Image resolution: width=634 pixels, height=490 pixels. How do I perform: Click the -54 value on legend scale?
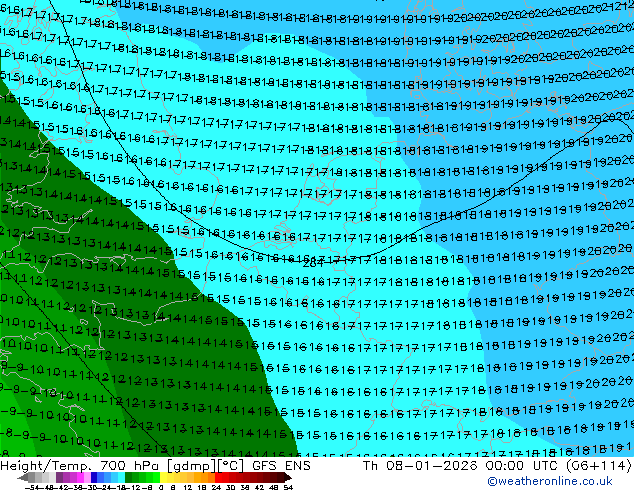[32, 488]
